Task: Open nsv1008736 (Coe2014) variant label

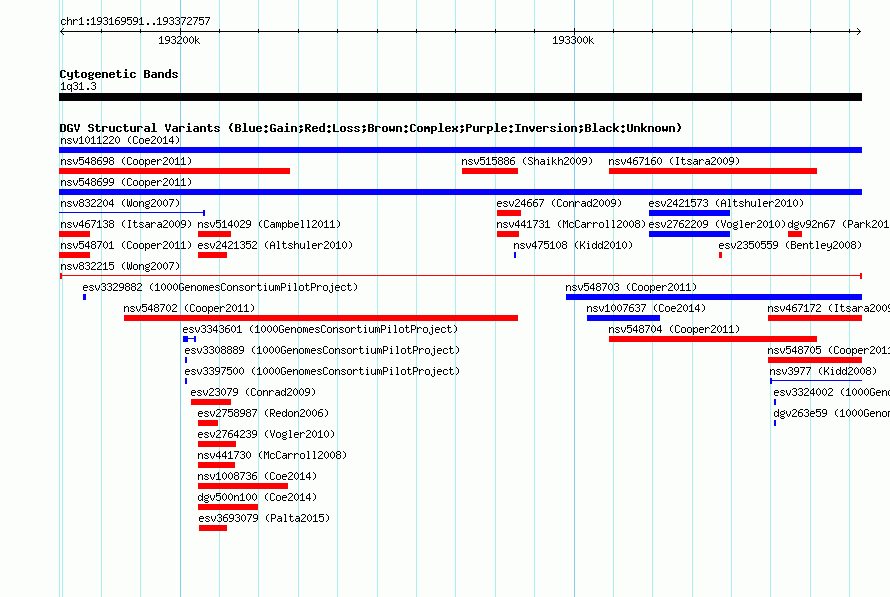Action: [257, 476]
